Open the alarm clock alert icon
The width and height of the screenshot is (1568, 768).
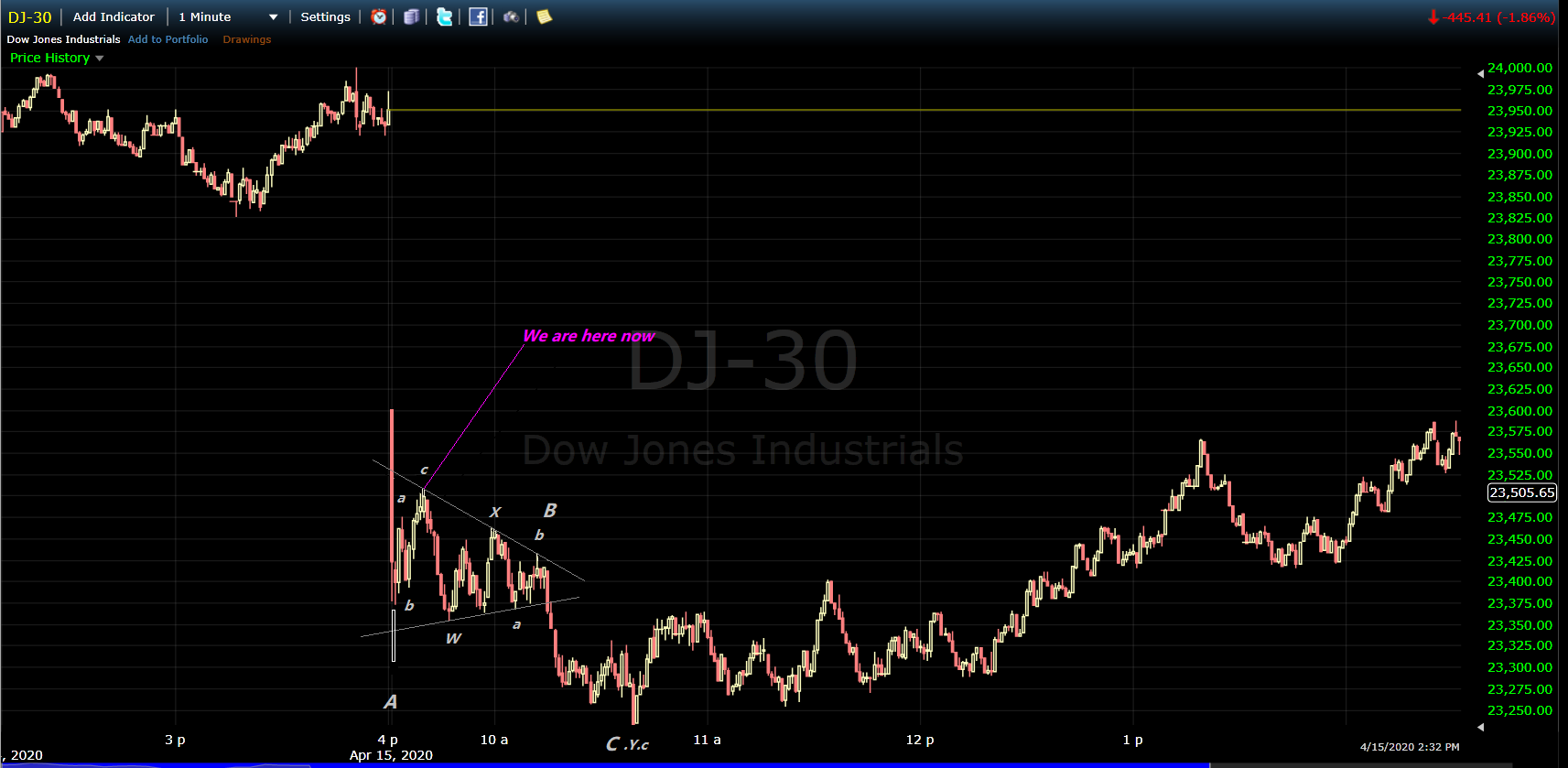click(x=379, y=16)
